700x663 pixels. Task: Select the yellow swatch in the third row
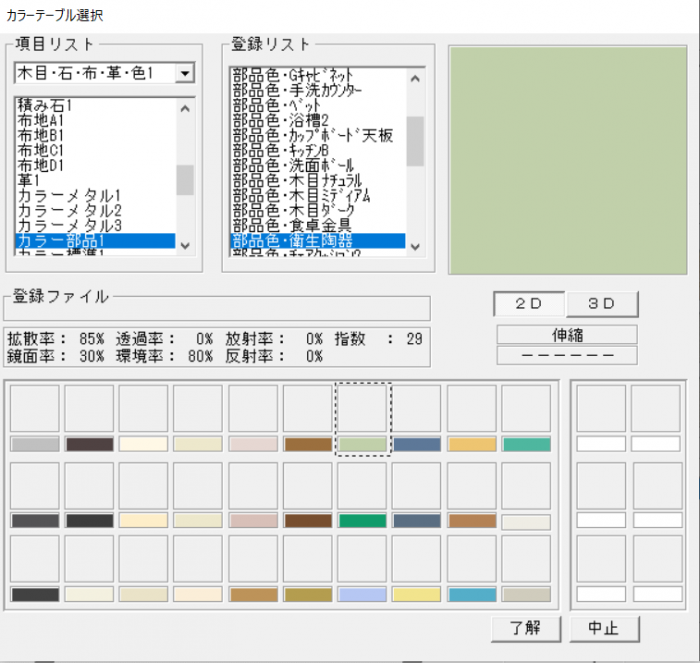click(x=417, y=594)
